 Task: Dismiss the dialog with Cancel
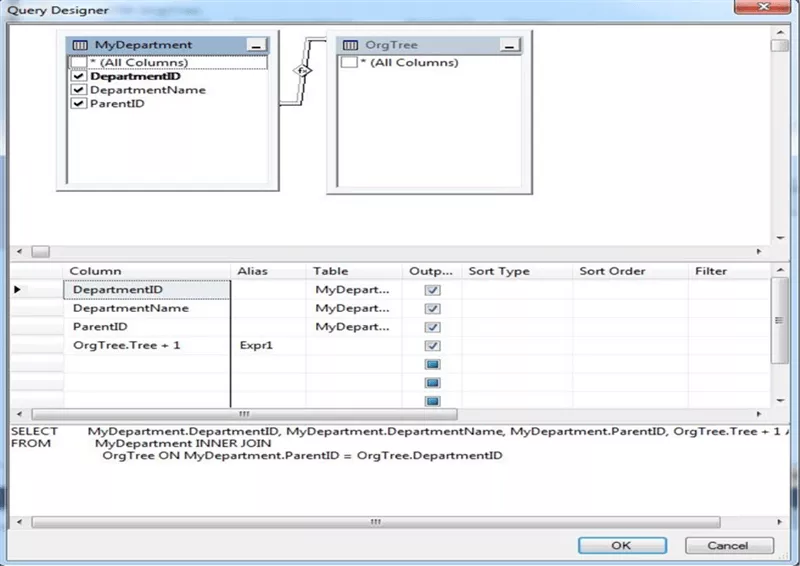[729, 545]
